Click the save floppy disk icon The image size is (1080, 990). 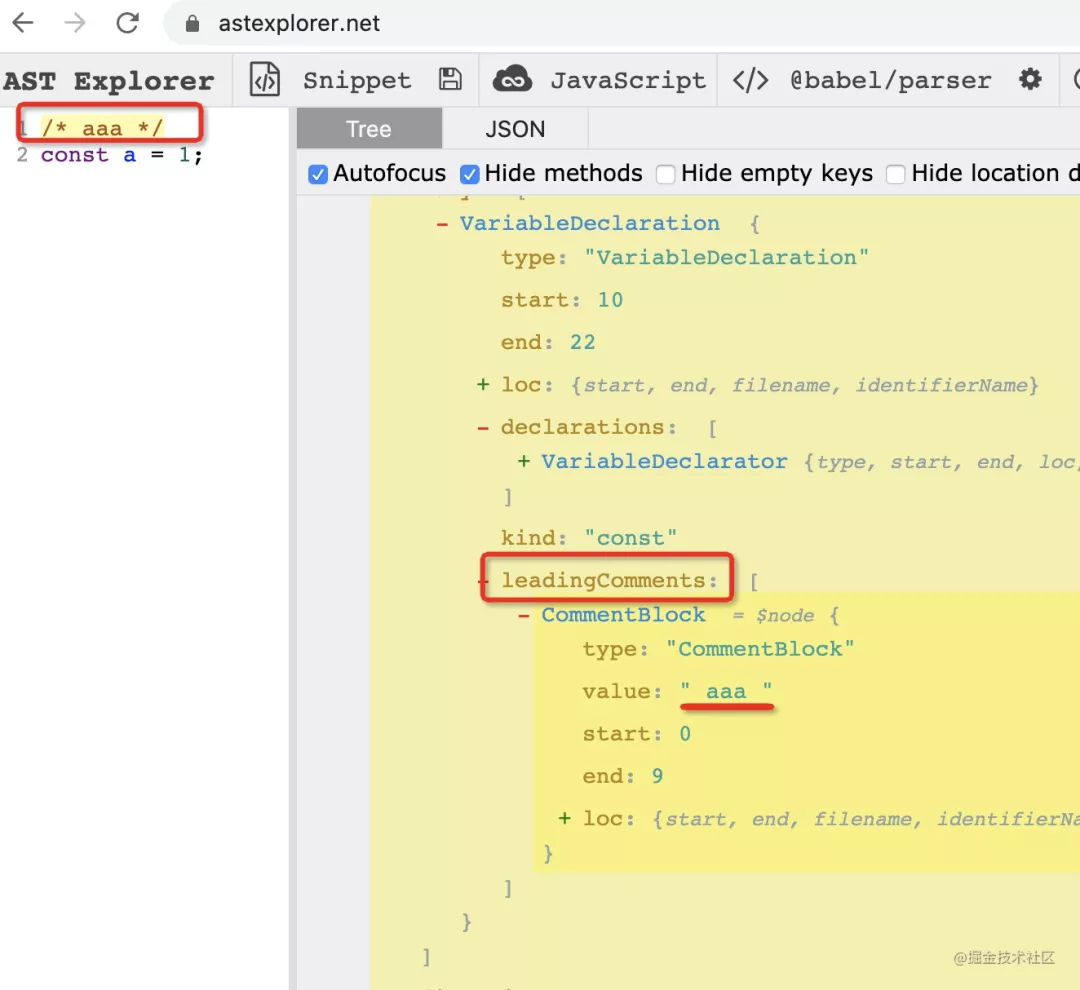[x=450, y=79]
